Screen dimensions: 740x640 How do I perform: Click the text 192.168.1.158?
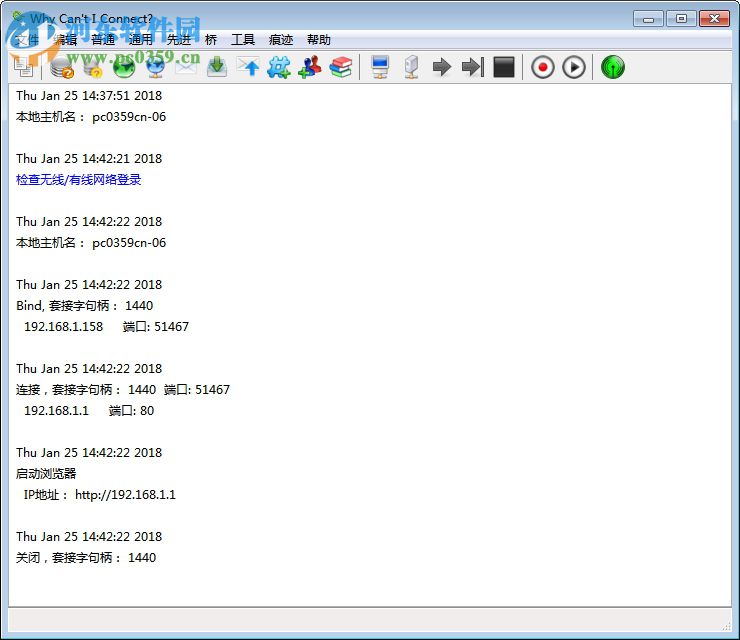pos(63,327)
